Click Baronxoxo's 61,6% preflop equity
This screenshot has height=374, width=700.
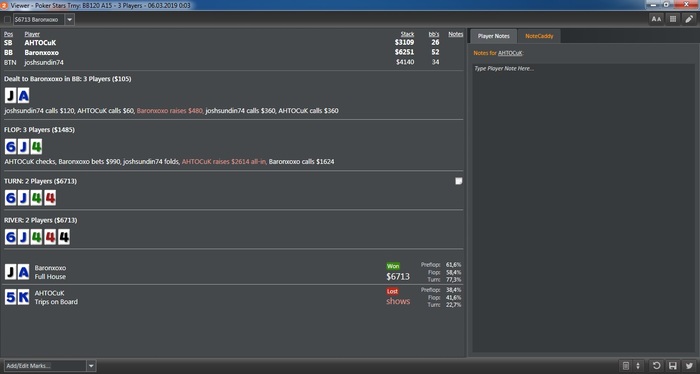point(454,265)
